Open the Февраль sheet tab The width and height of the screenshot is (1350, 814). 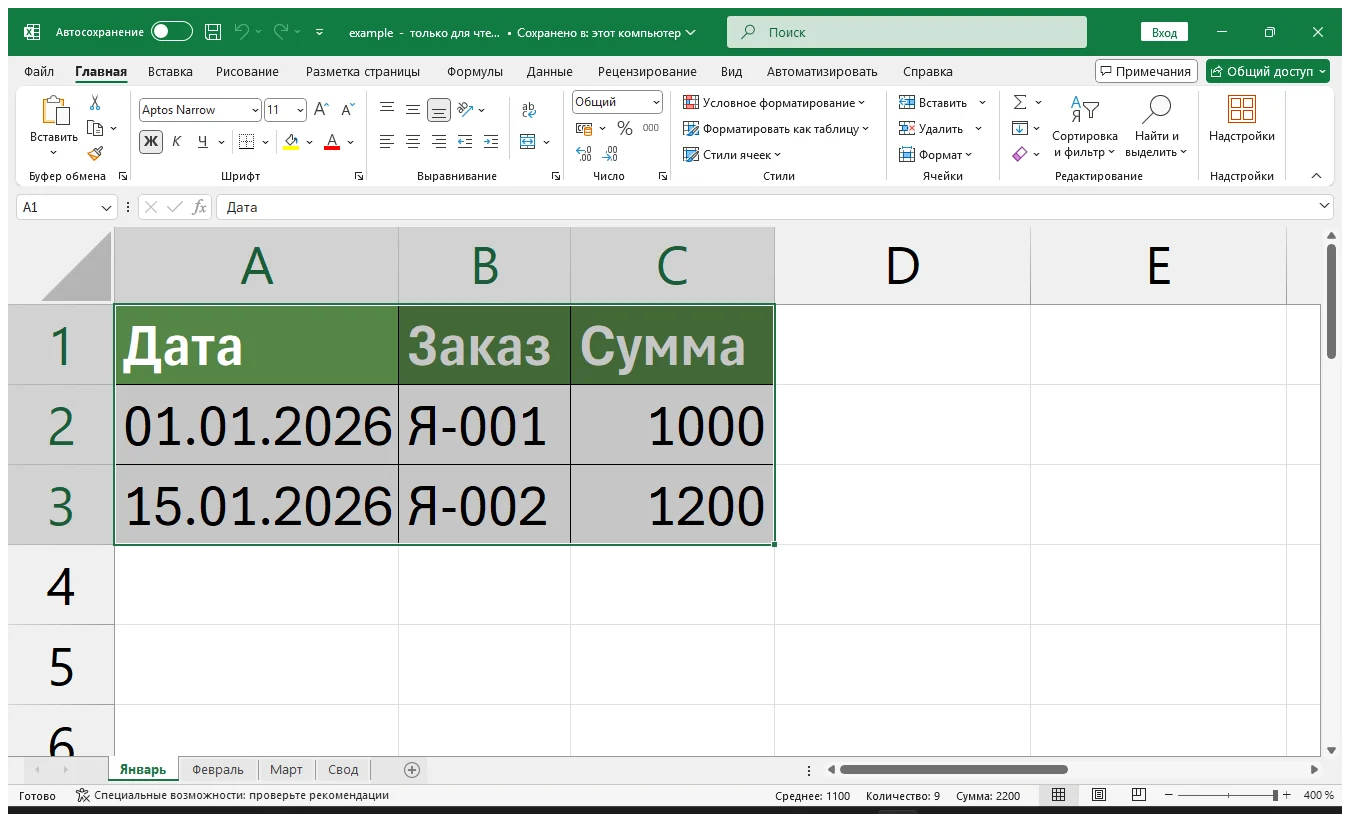218,769
